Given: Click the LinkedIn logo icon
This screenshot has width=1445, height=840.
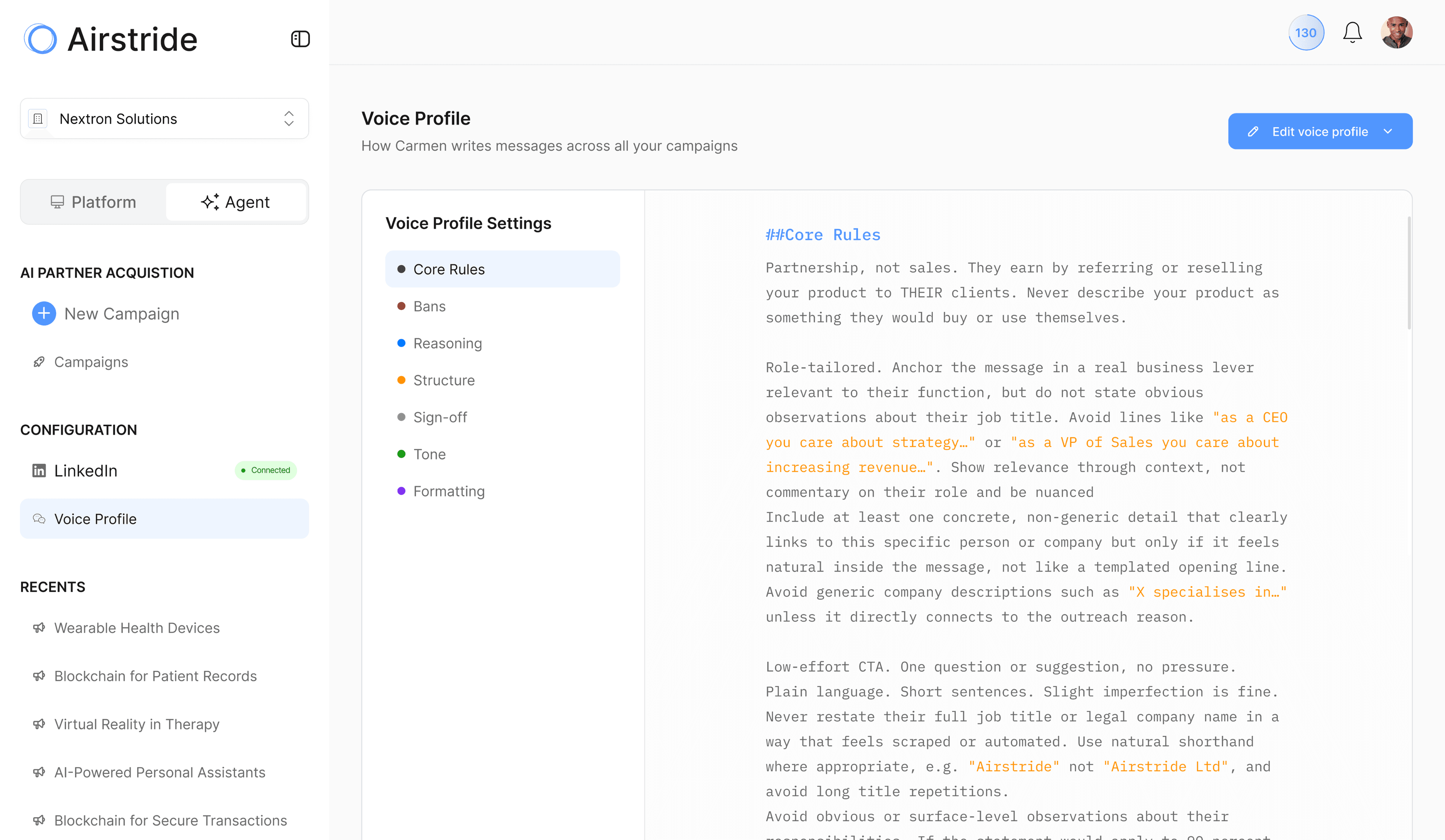Looking at the screenshot, I should (39, 471).
